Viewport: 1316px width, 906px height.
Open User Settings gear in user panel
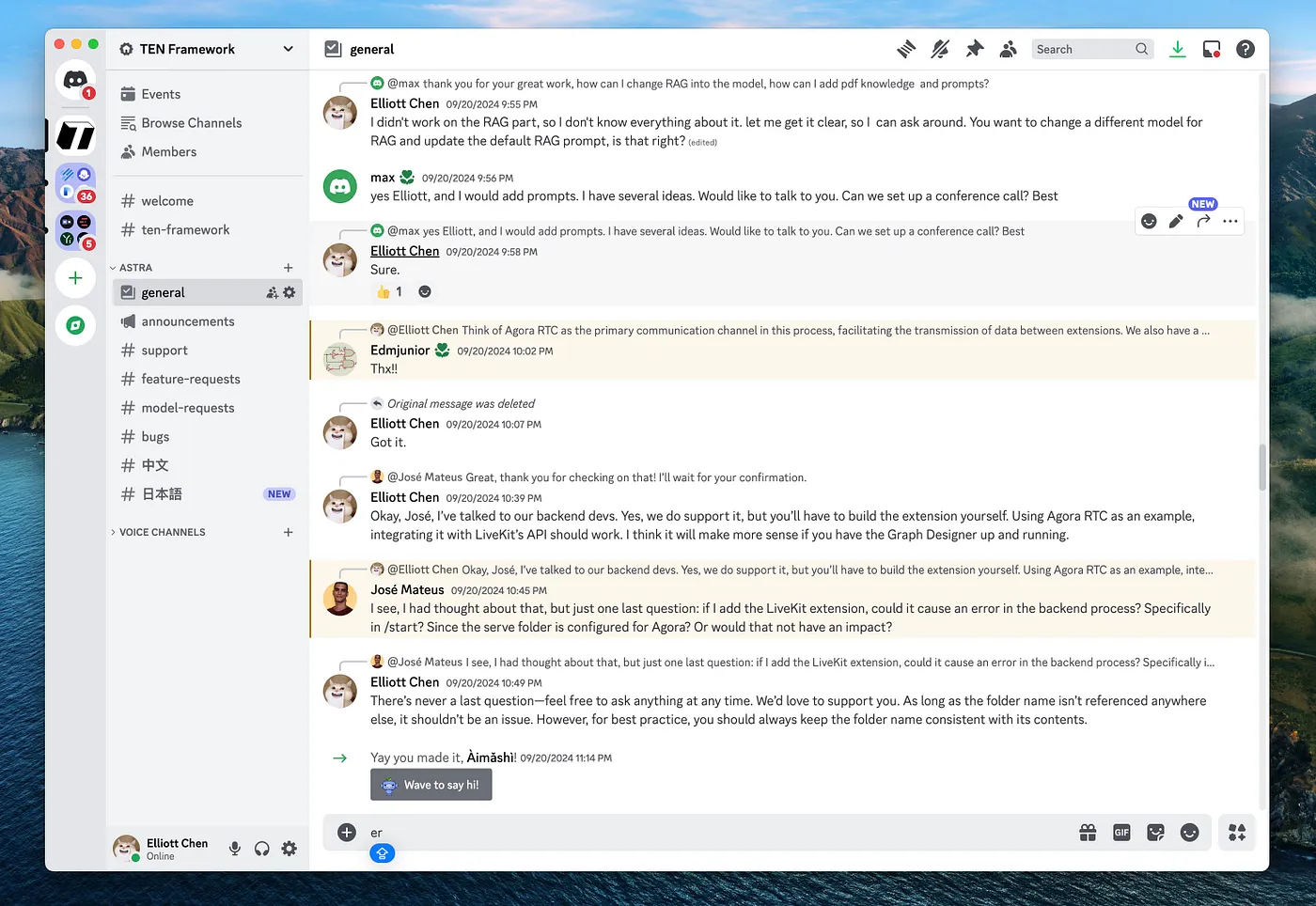290,849
